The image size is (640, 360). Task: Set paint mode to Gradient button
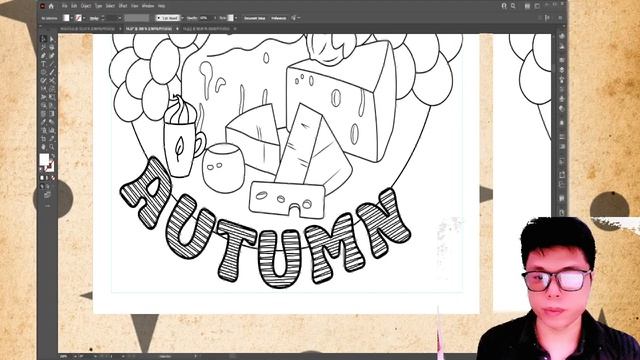(x=47, y=178)
